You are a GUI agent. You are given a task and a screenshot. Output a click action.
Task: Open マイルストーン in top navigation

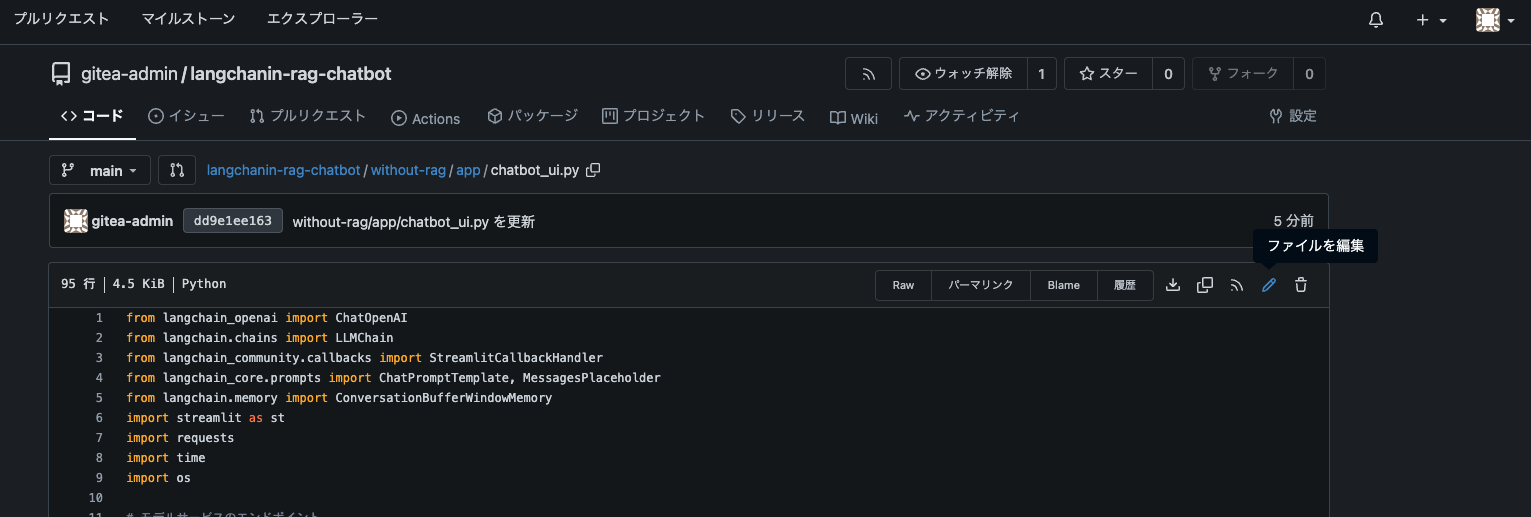point(188,19)
